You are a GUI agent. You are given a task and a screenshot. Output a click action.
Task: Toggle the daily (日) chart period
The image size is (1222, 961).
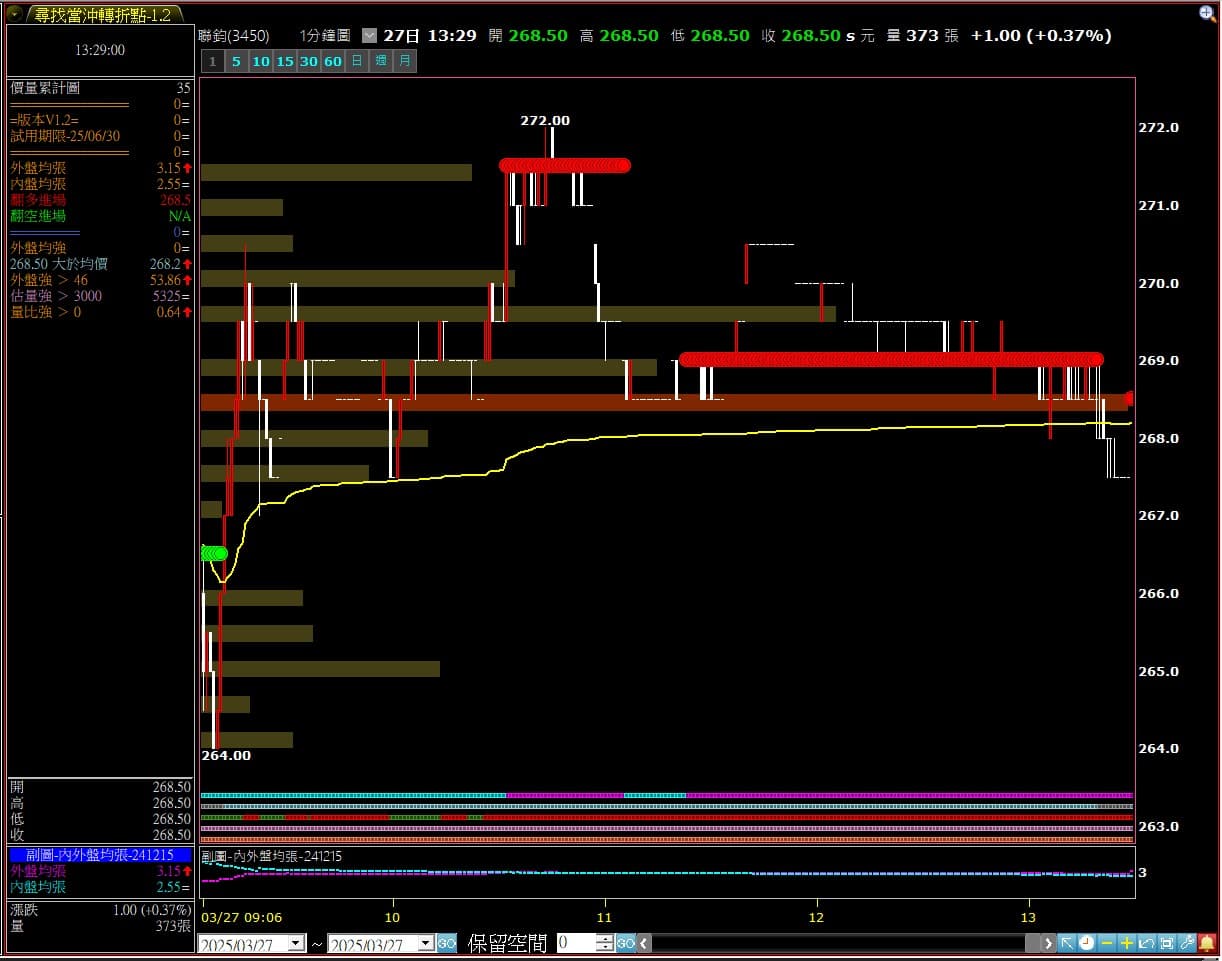tap(357, 61)
